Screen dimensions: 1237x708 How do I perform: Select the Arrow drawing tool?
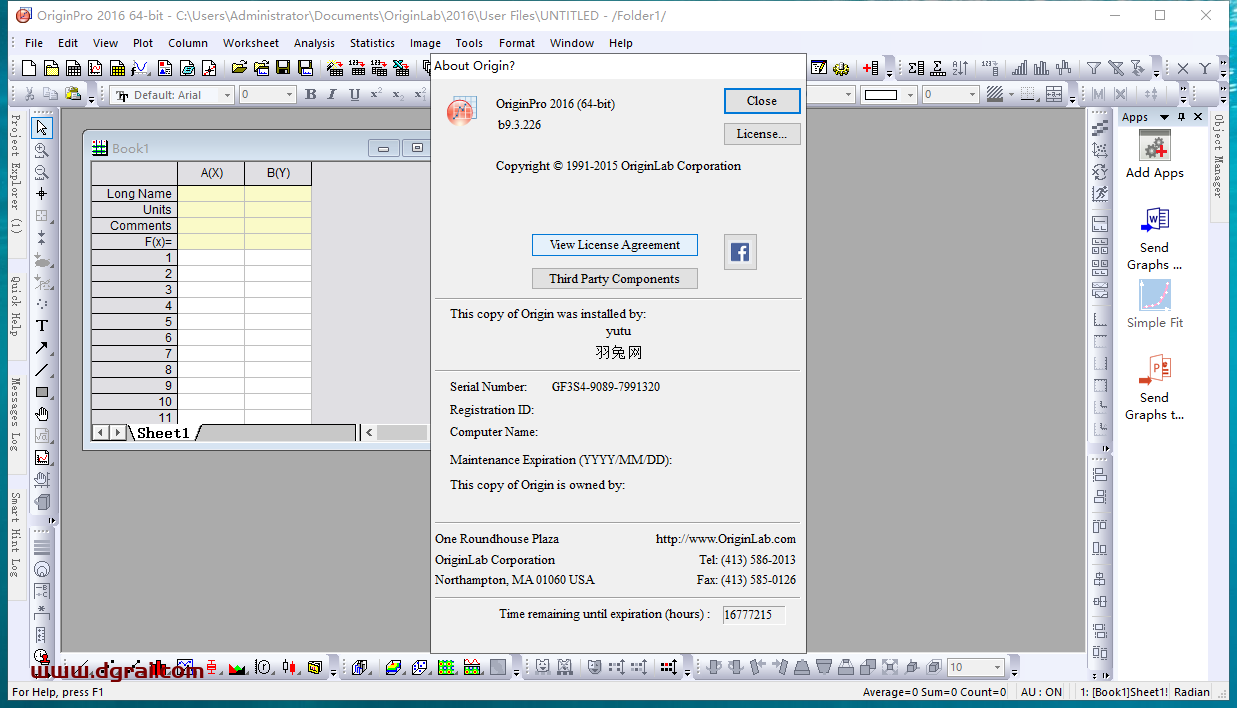pyautogui.click(x=42, y=348)
